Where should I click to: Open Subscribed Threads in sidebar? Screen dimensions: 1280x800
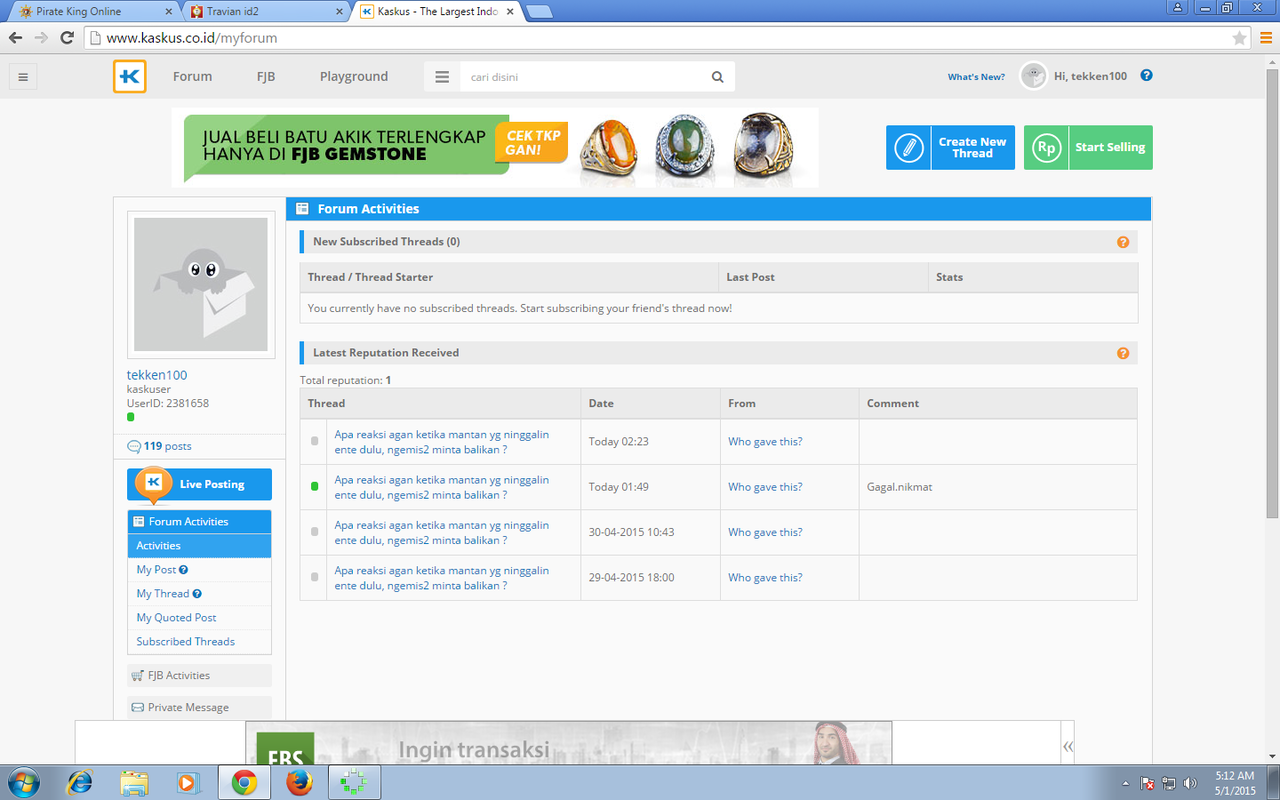tap(185, 642)
